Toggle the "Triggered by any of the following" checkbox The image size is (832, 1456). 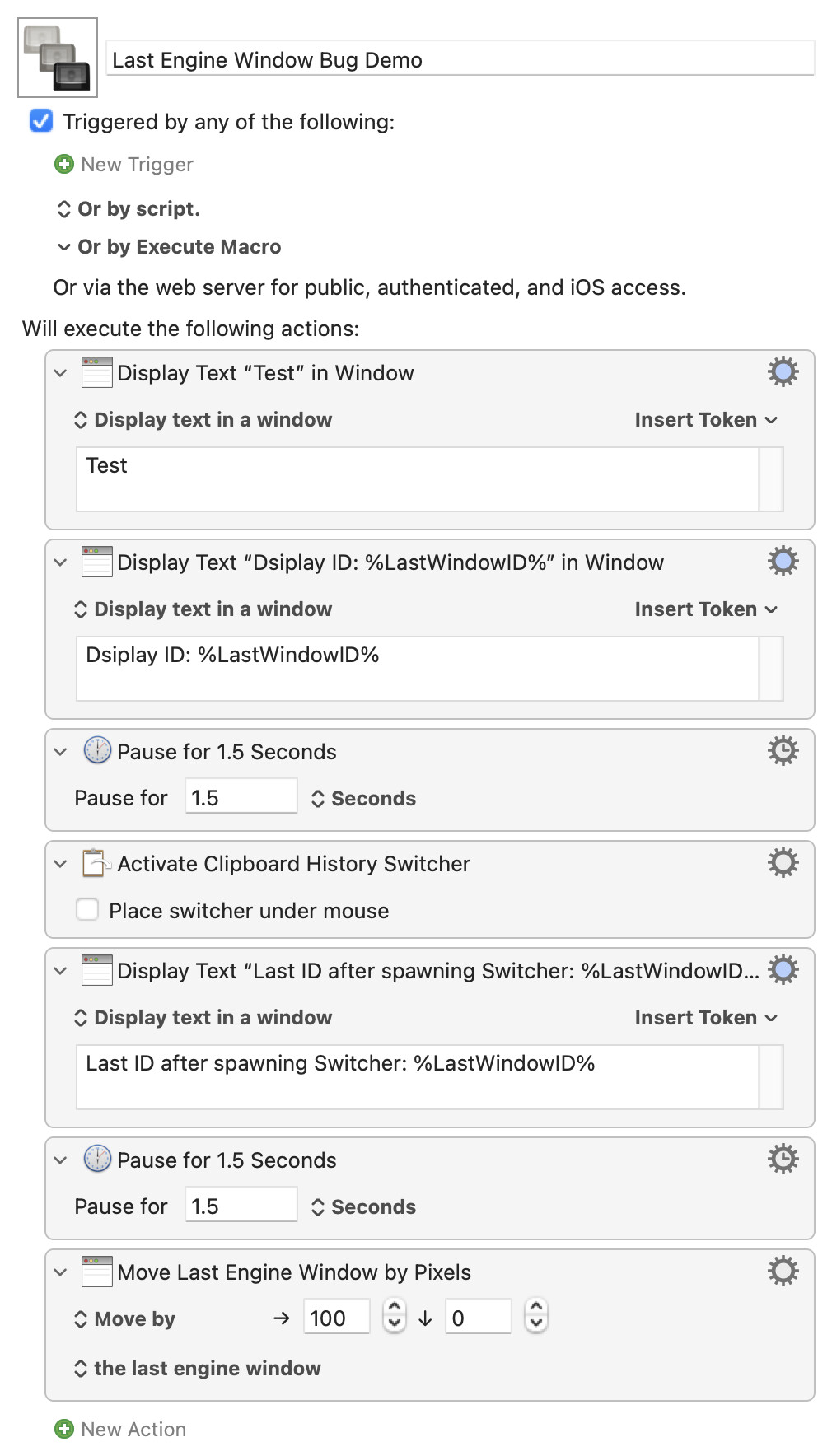point(41,122)
